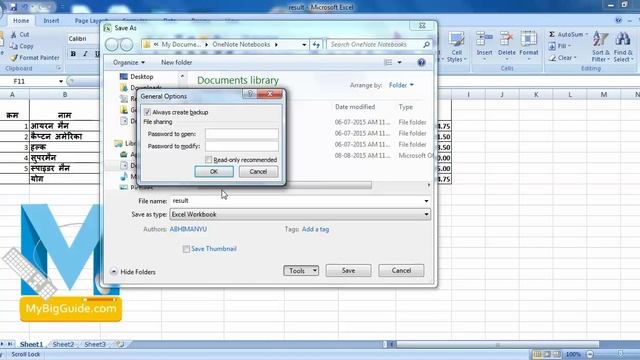Toggle Italic formatting in Excel ribbon
The height and width of the screenshot is (360, 640).
click(85, 53)
